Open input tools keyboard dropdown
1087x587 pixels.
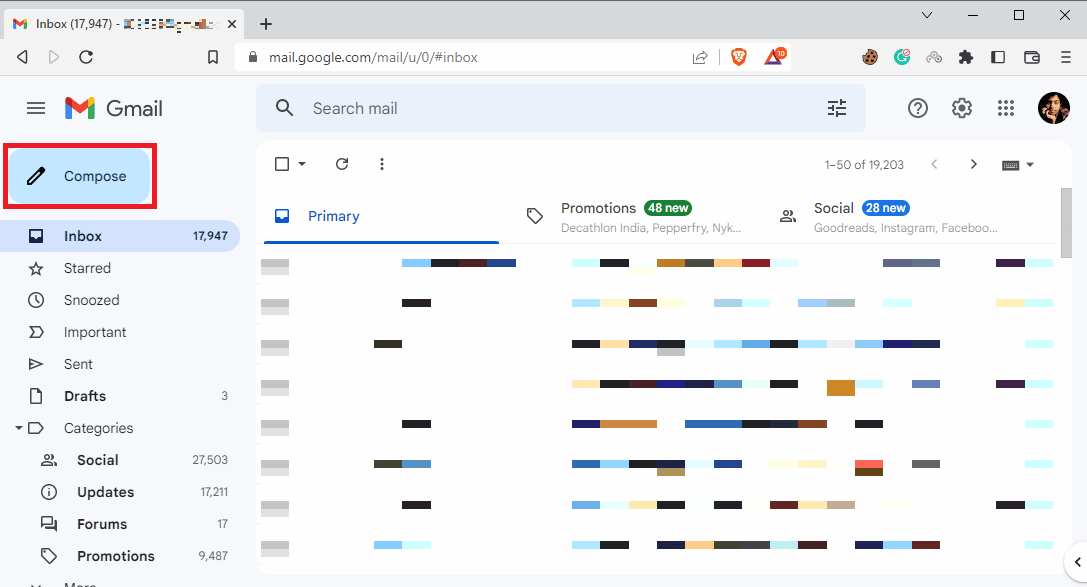[x=1018, y=165]
